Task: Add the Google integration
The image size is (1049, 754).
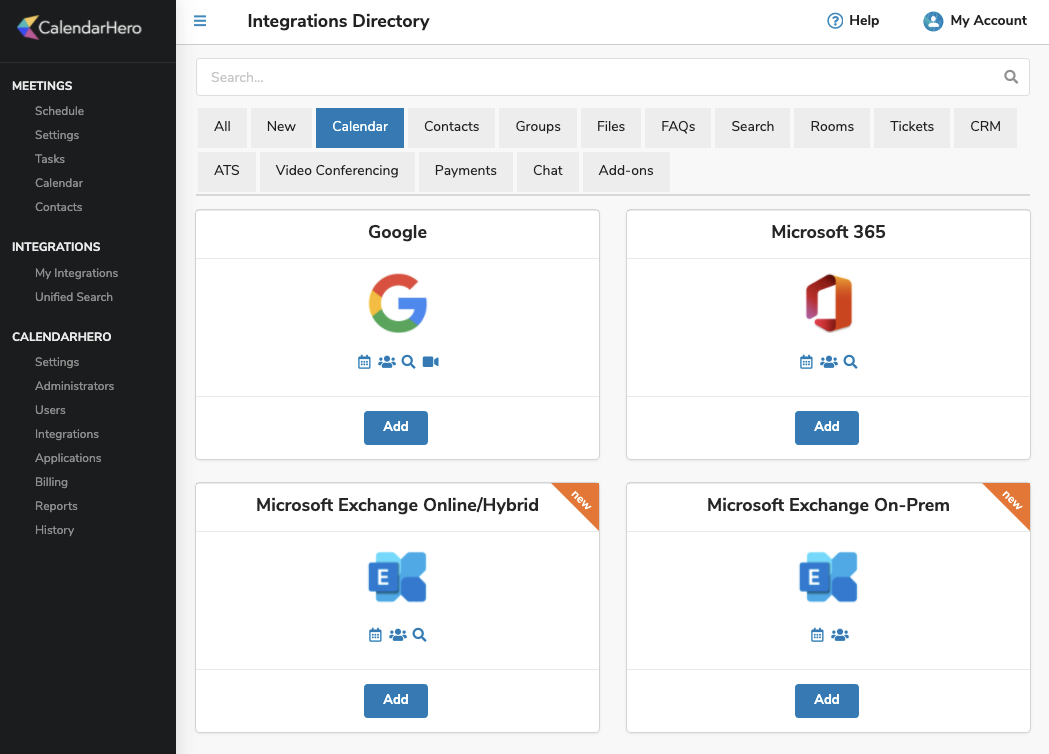Action: [395, 428]
